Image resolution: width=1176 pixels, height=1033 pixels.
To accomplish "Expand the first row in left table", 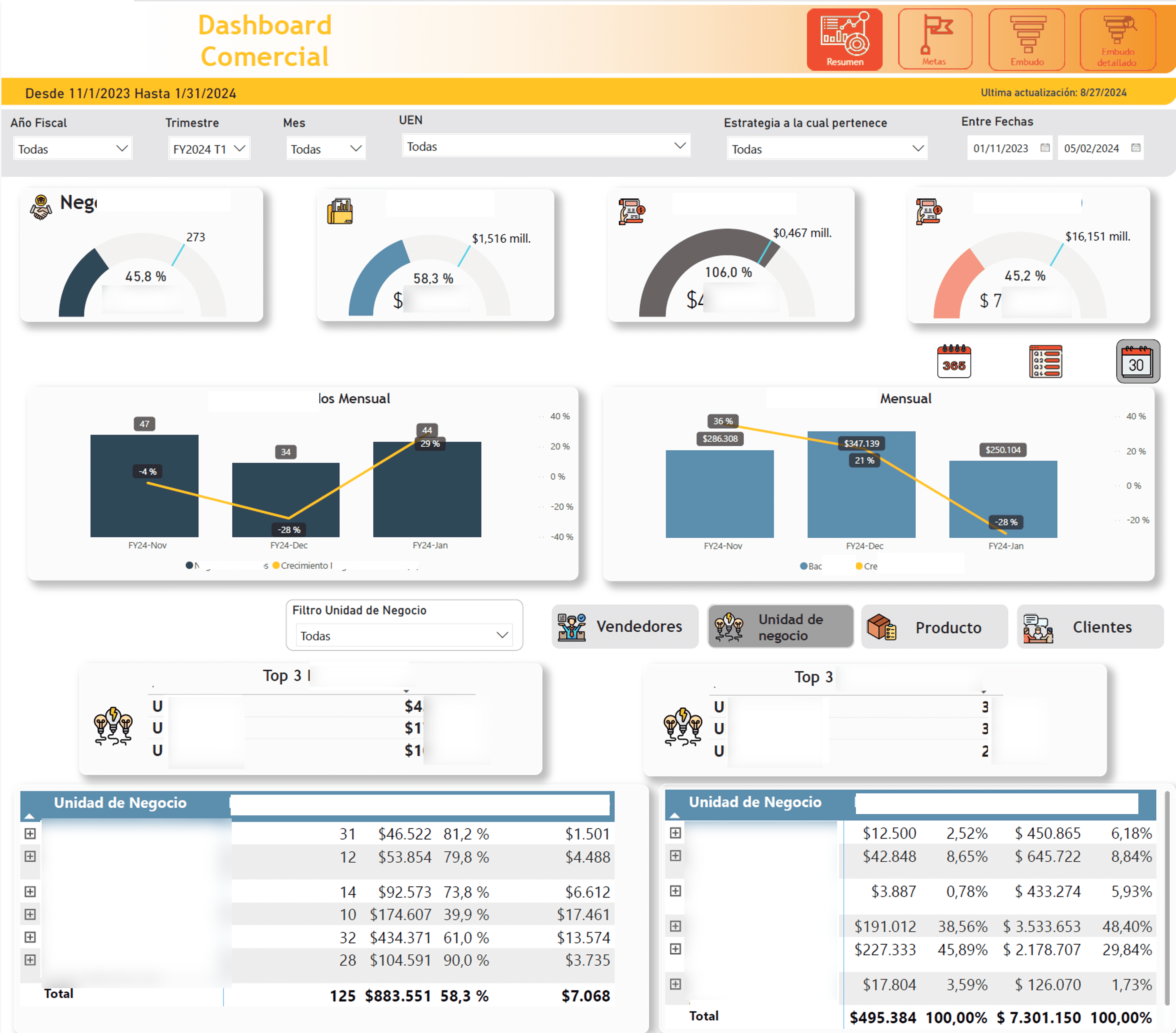I will point(30,833).
